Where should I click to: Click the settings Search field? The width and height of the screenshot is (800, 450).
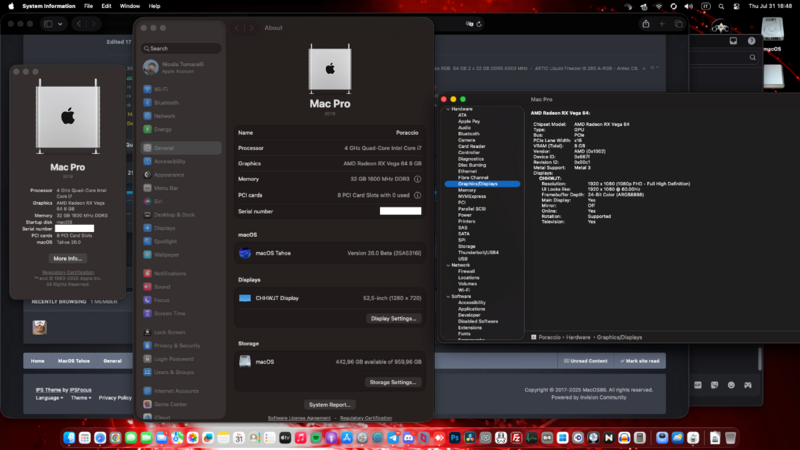click(180, 48)
